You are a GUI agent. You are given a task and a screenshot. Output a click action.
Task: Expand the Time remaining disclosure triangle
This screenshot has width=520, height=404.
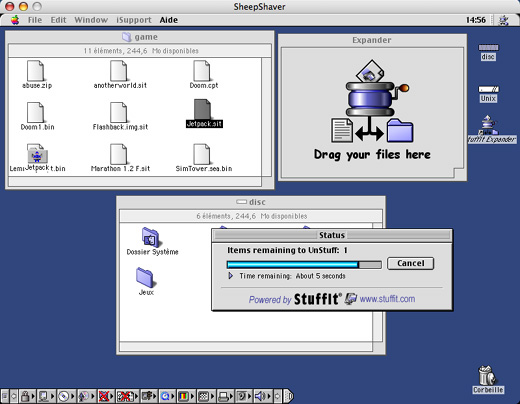(230, 276)
